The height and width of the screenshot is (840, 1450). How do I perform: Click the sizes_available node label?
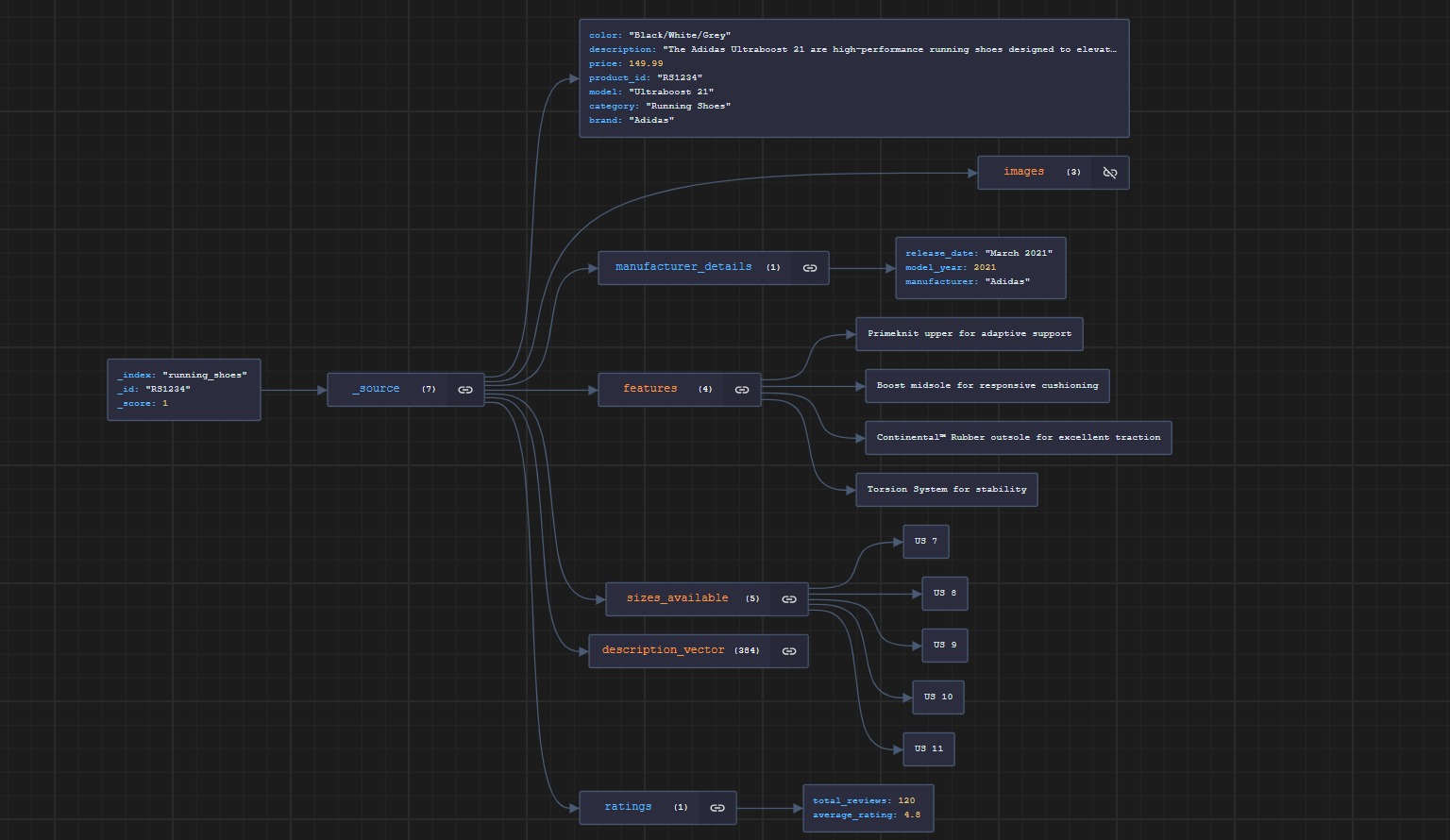pyautogui.click(x=677, y=598)
